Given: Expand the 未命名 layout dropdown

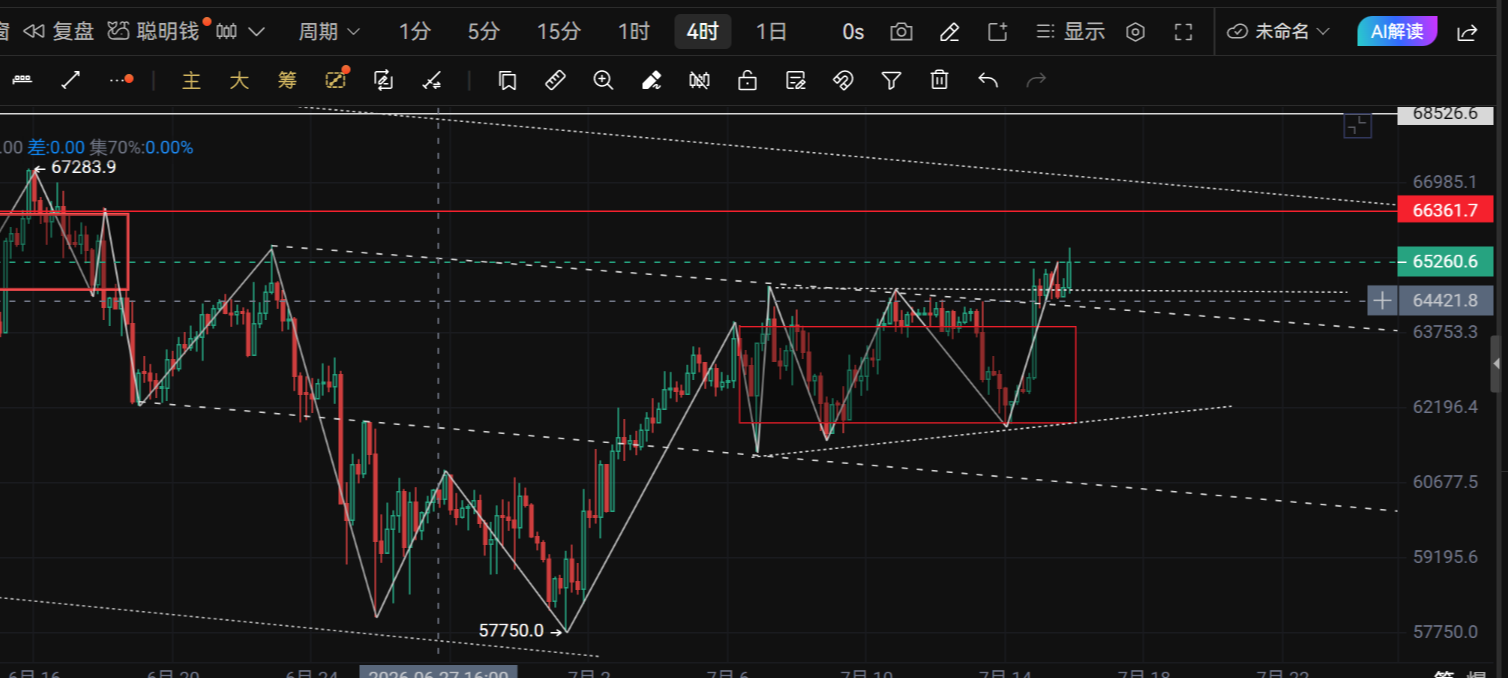Looking at the screenshot, I should [1279, 32].
